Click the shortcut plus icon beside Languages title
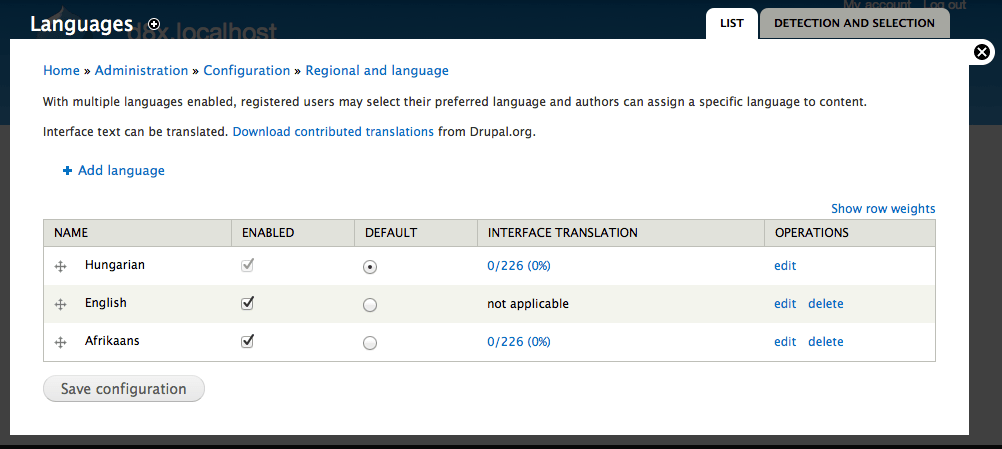The image size is (1002, 449). pos(153,24)
